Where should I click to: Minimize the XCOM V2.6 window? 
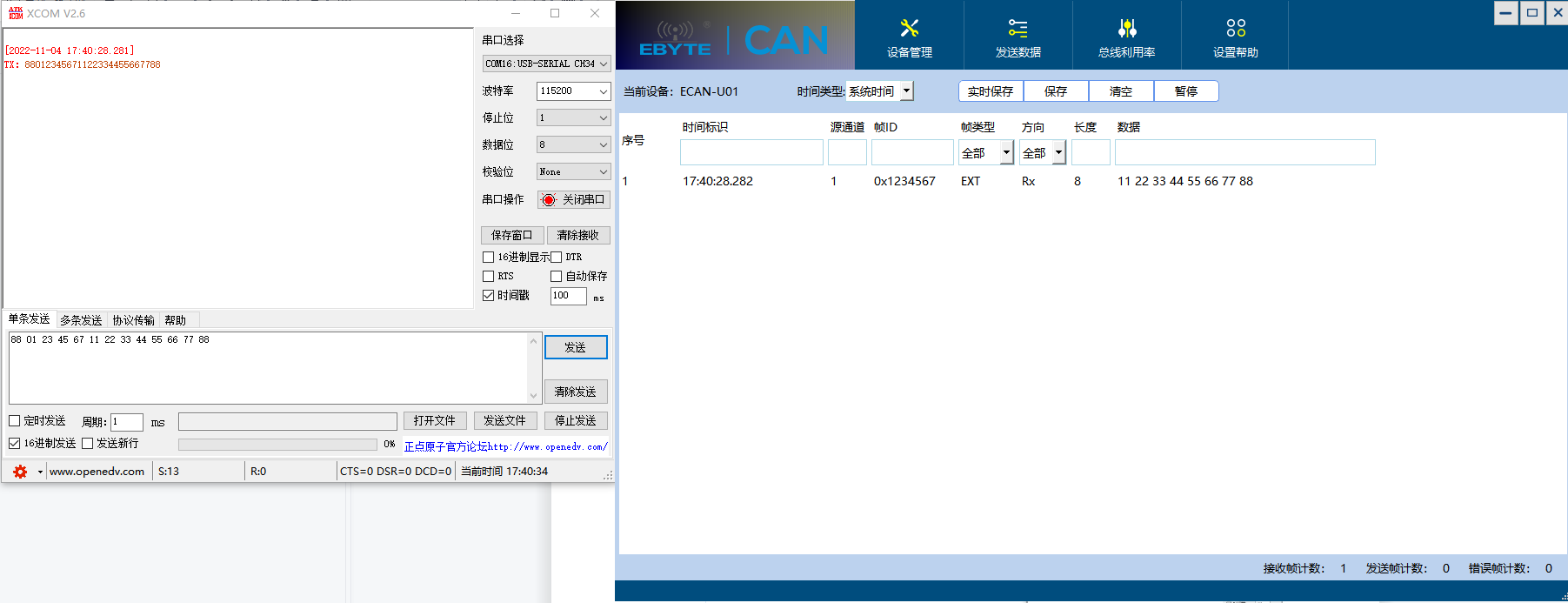click(x=516, y=13)
